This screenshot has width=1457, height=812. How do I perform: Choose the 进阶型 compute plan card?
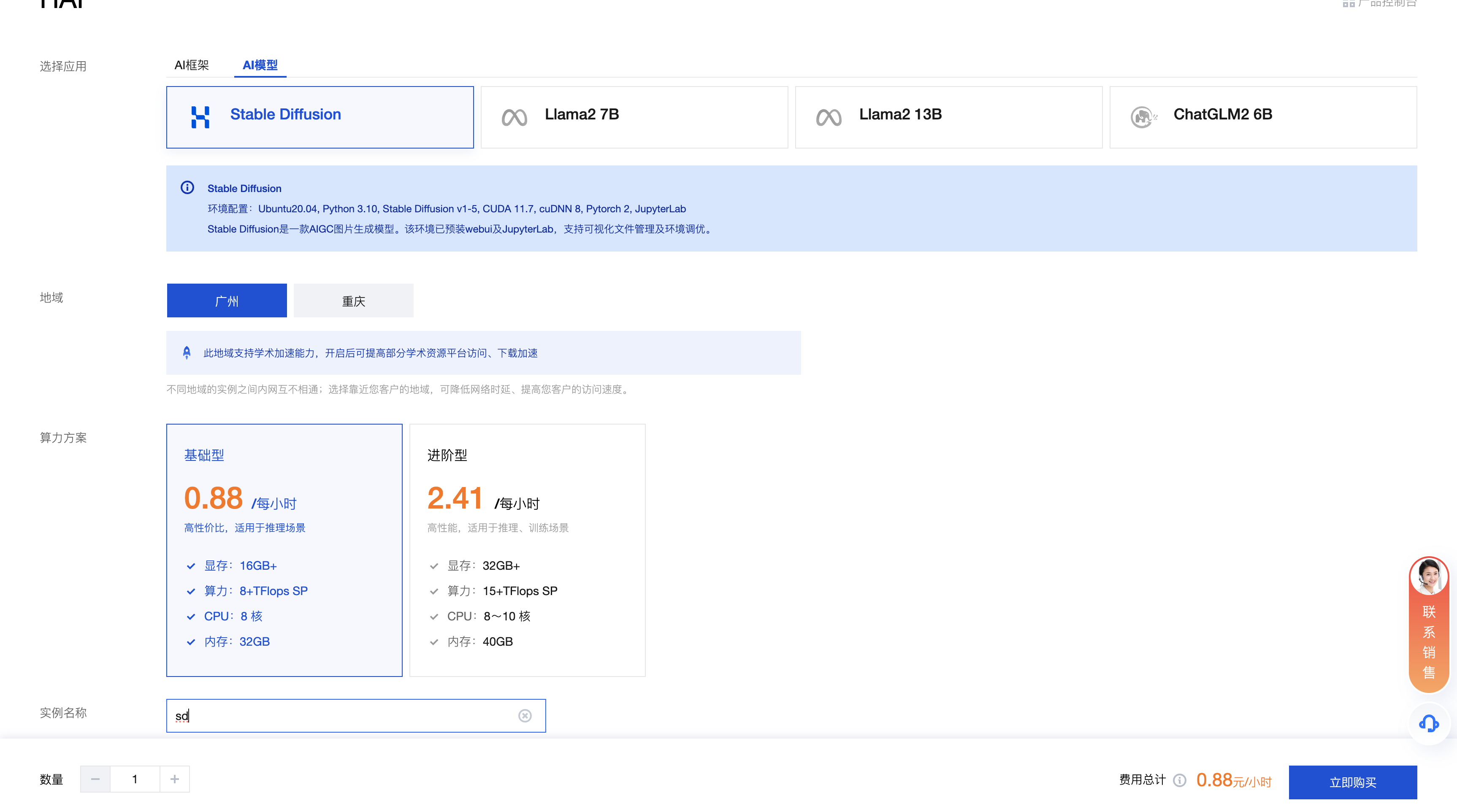(527, 549)
